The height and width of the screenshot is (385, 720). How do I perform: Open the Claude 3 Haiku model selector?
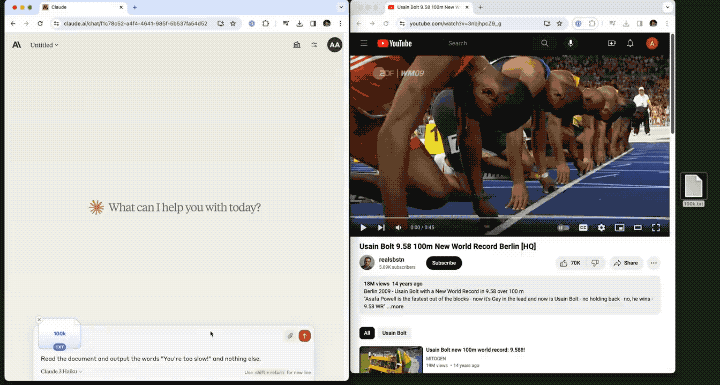[61, 371]
